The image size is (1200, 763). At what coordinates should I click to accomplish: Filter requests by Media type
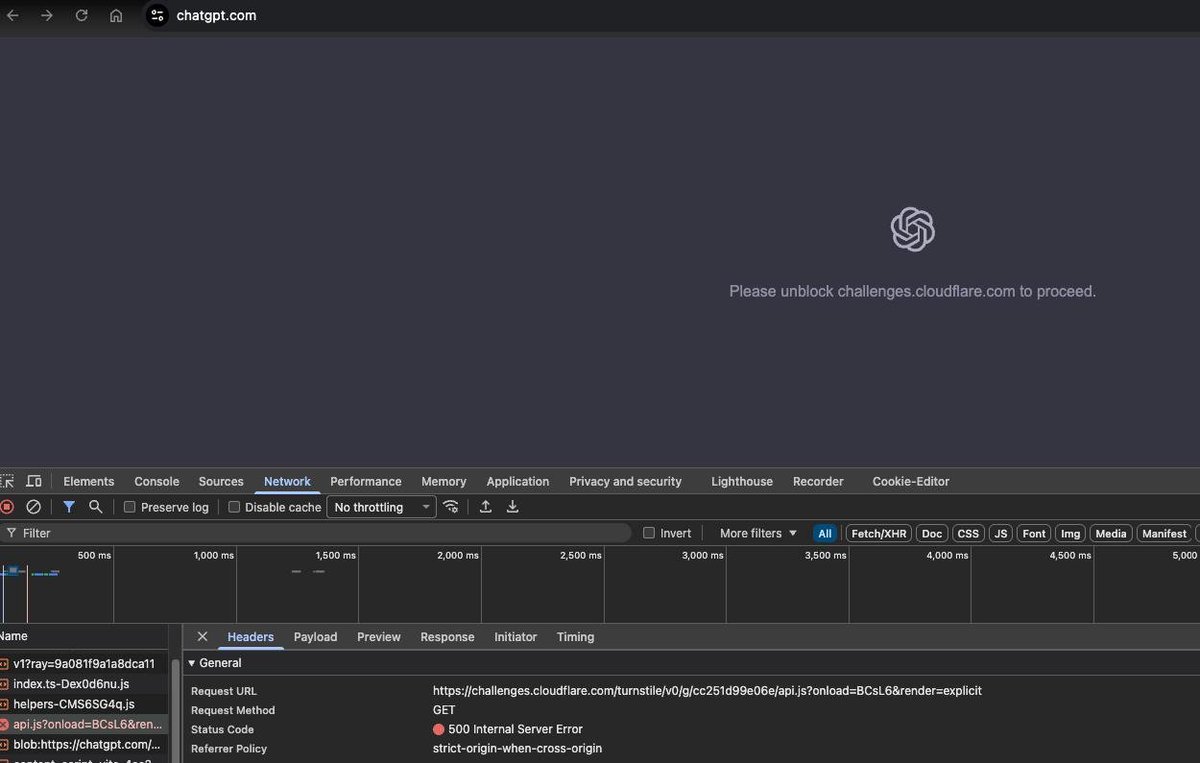(1111, 533)
